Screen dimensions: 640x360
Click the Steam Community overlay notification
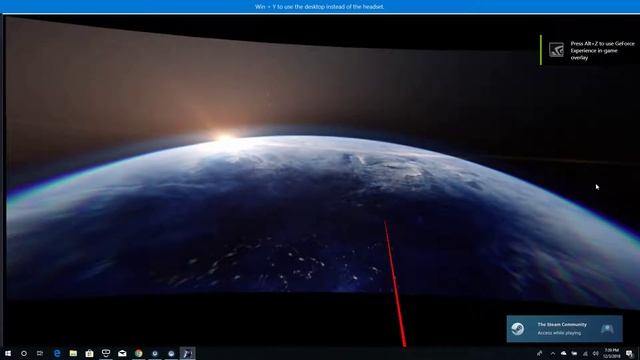[564, 329]
